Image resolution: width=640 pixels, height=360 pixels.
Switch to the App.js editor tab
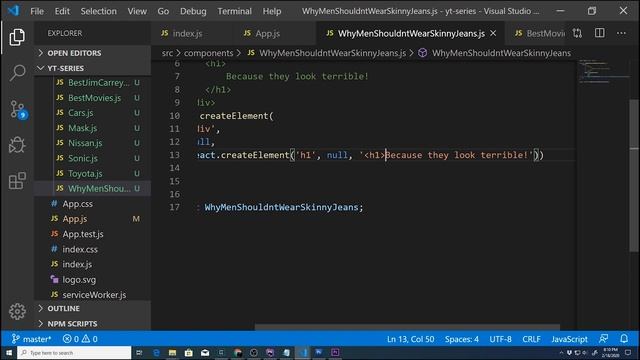(267, 33)
